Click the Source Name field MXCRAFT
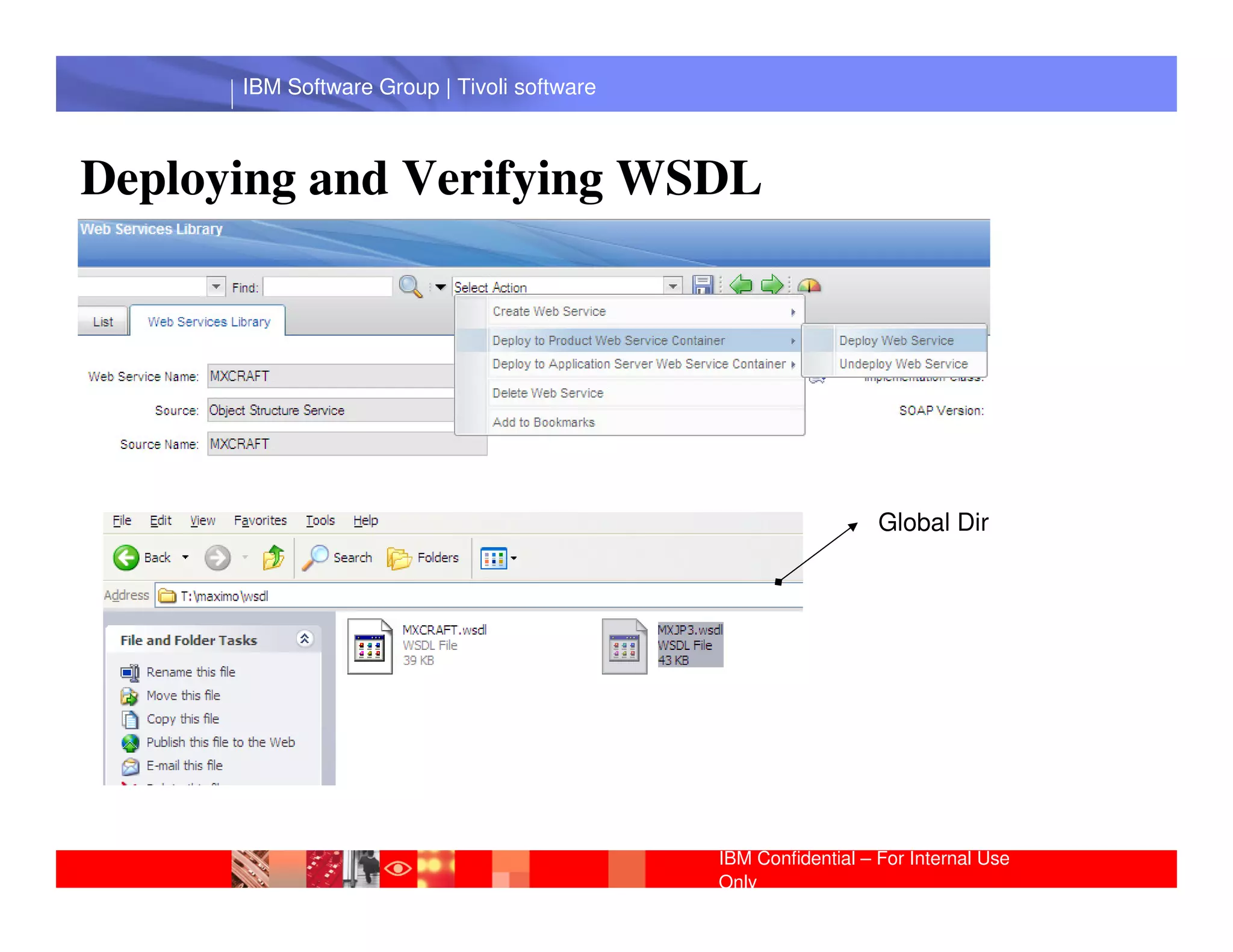1233x952 pixels. (347, 444)
